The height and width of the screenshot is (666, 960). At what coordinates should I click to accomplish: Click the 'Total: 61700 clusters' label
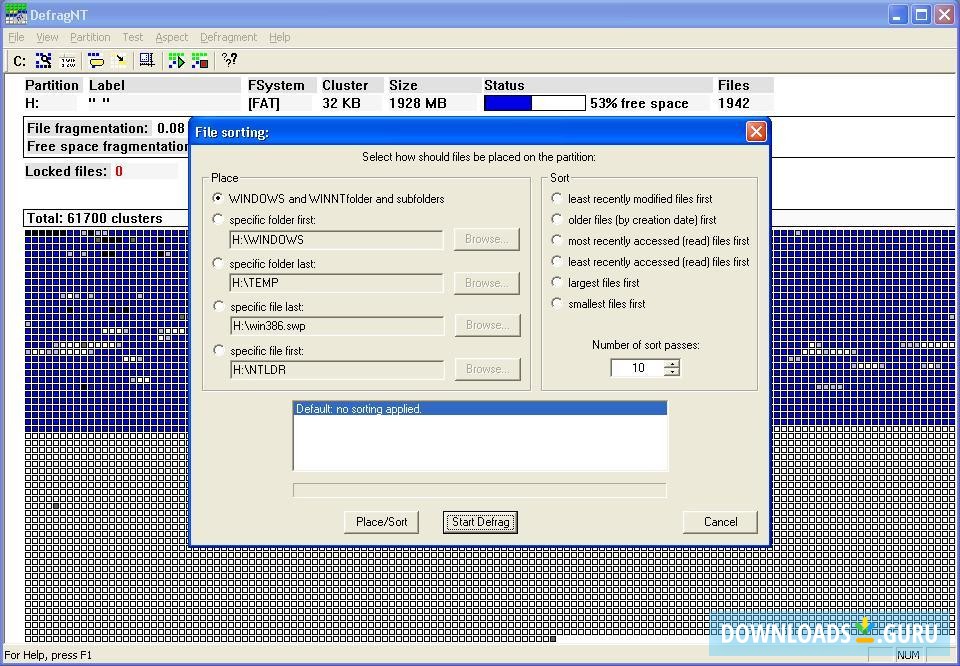(x=95, y=219)
